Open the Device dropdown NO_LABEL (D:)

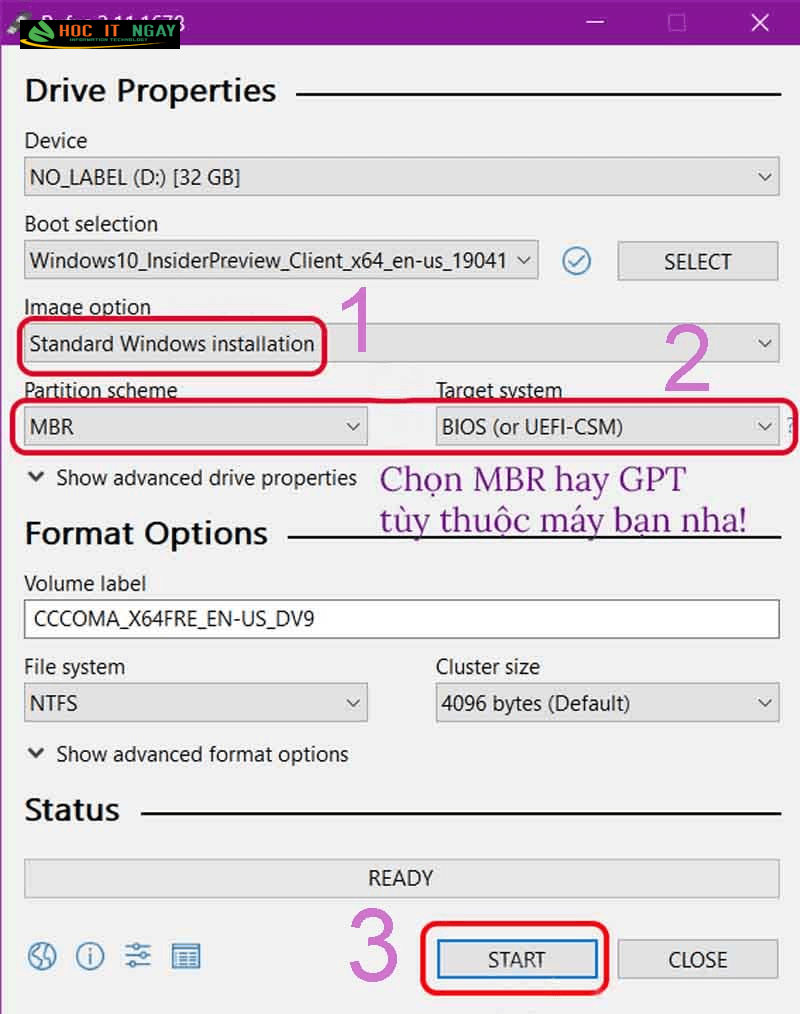click(x=402, y=177)
